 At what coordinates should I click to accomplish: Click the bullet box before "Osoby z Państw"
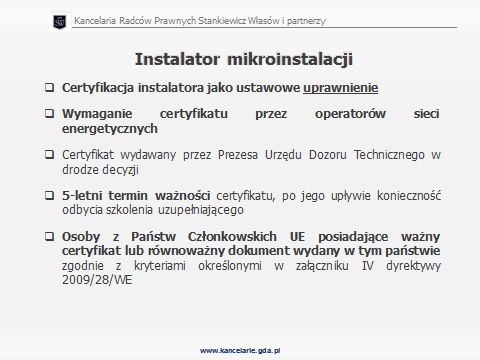[x=49, y=237]
